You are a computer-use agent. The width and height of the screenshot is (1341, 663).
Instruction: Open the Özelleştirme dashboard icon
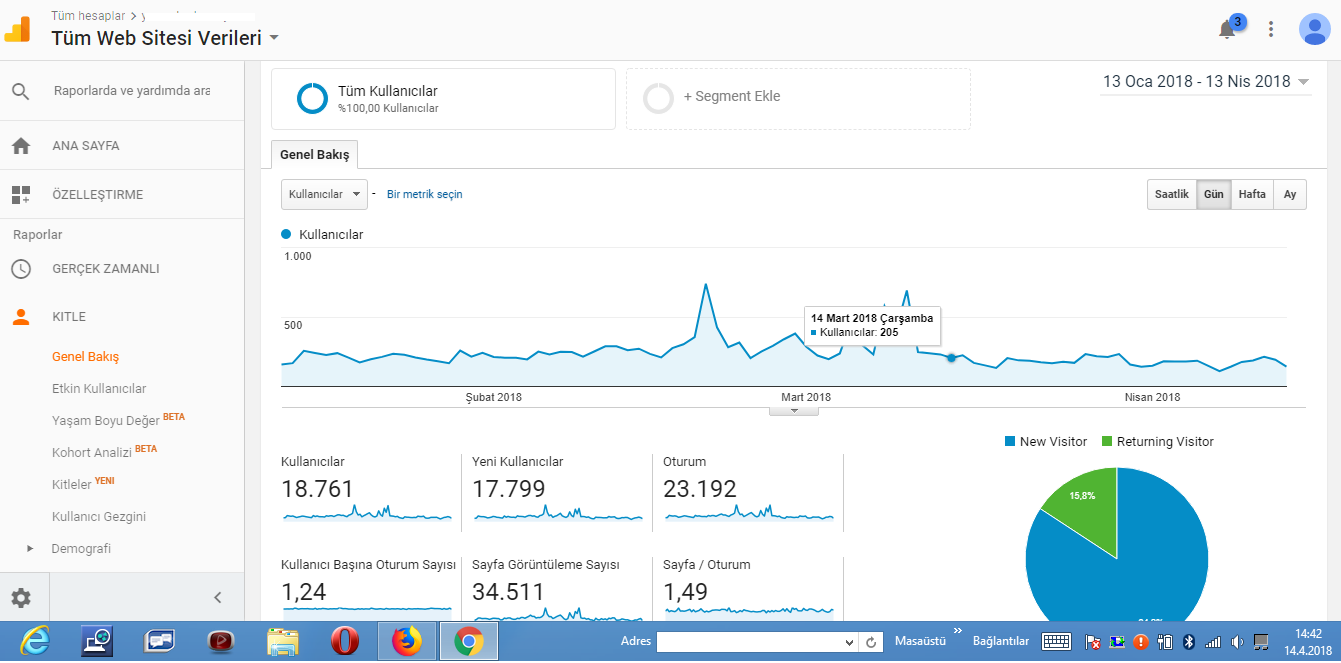click(21, 195)
